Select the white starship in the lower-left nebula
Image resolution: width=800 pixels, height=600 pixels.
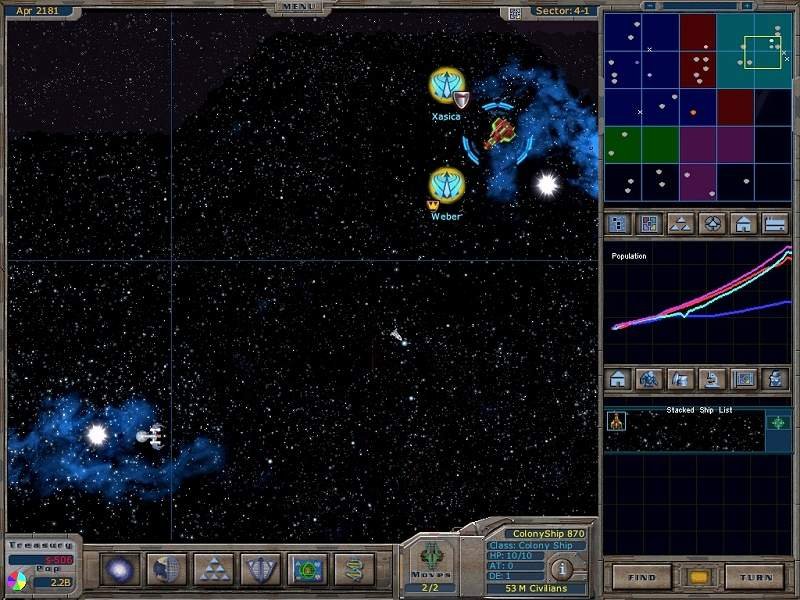pyautogui.click(x=151, y=436)
